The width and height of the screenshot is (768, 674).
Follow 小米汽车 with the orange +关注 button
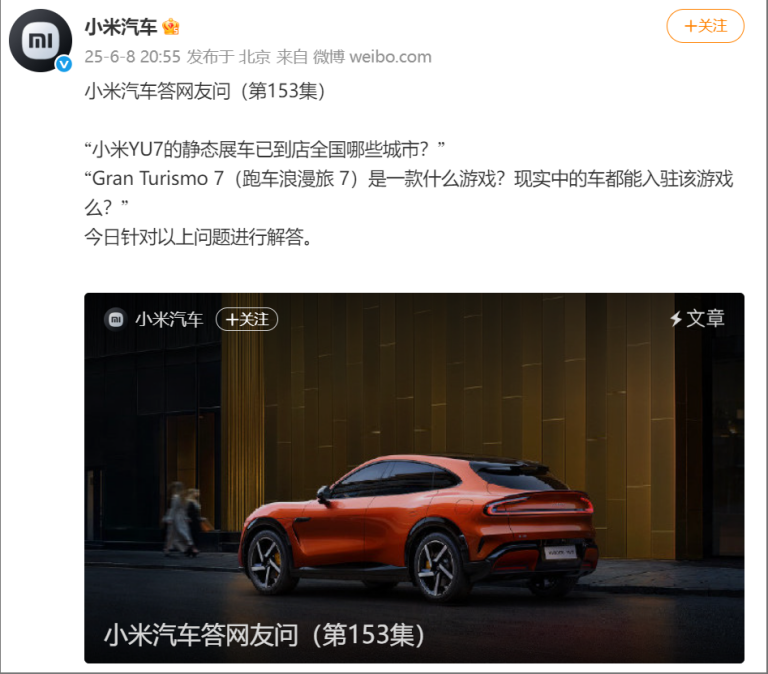pyautogui.click(x=705, y=26)
